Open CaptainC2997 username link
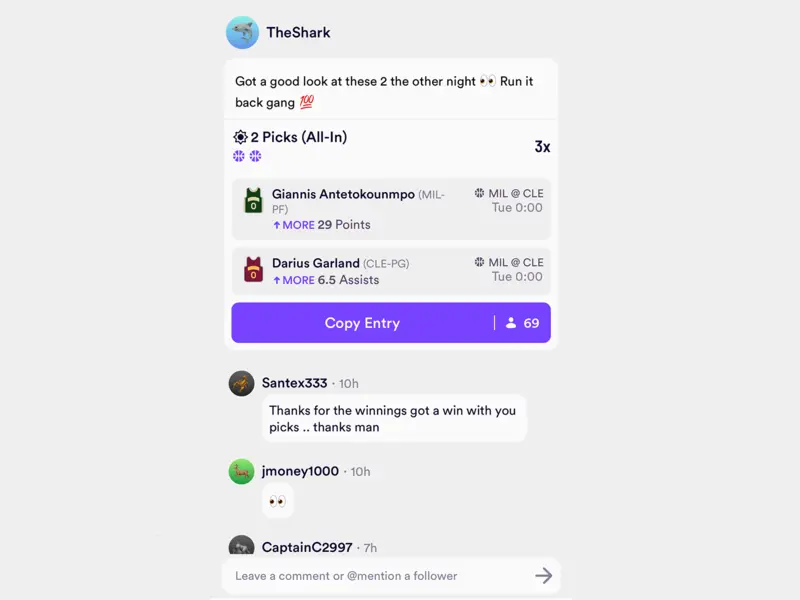 pyautogui.click(x=307, y=547)
